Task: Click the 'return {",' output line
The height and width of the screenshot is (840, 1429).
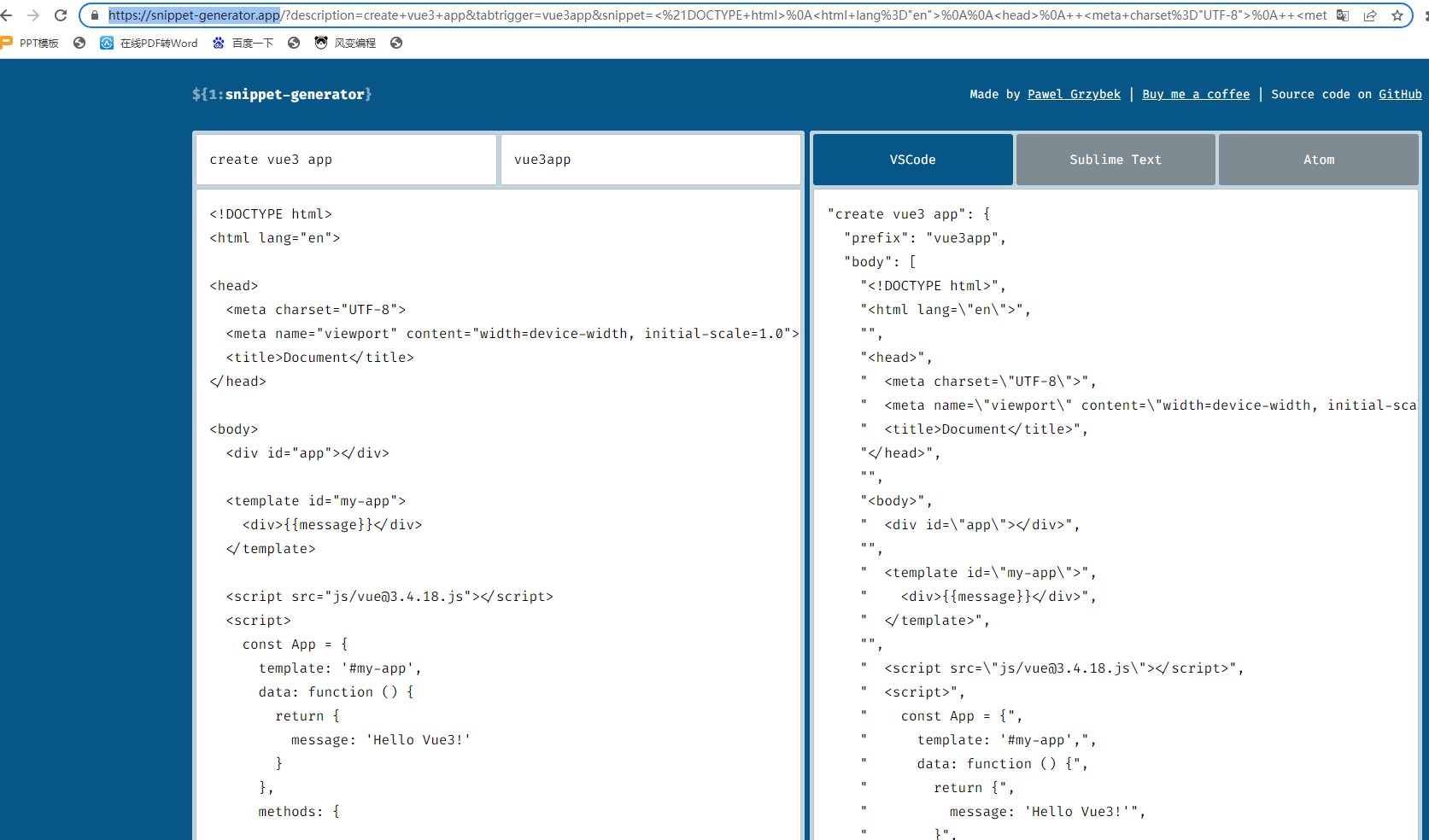Action: pos(937,788)
